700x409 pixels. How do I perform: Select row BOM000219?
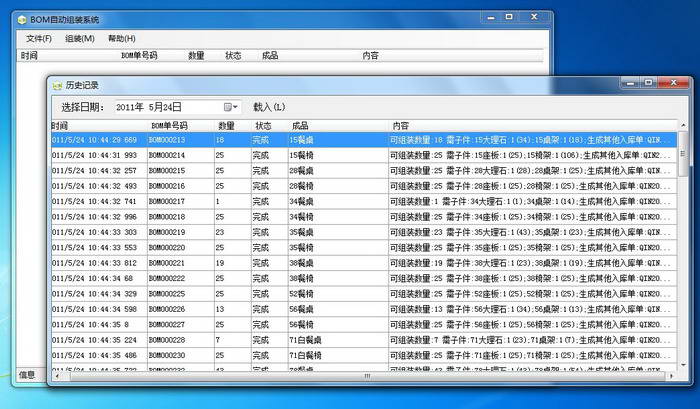364,232
